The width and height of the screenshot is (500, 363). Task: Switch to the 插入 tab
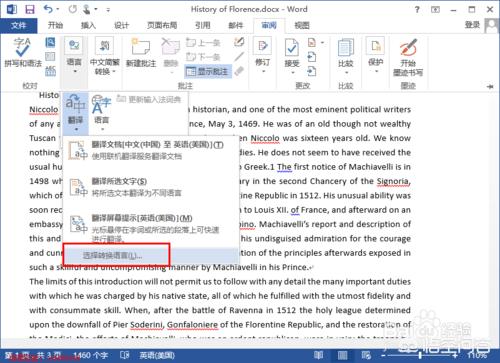coord(88,25)
